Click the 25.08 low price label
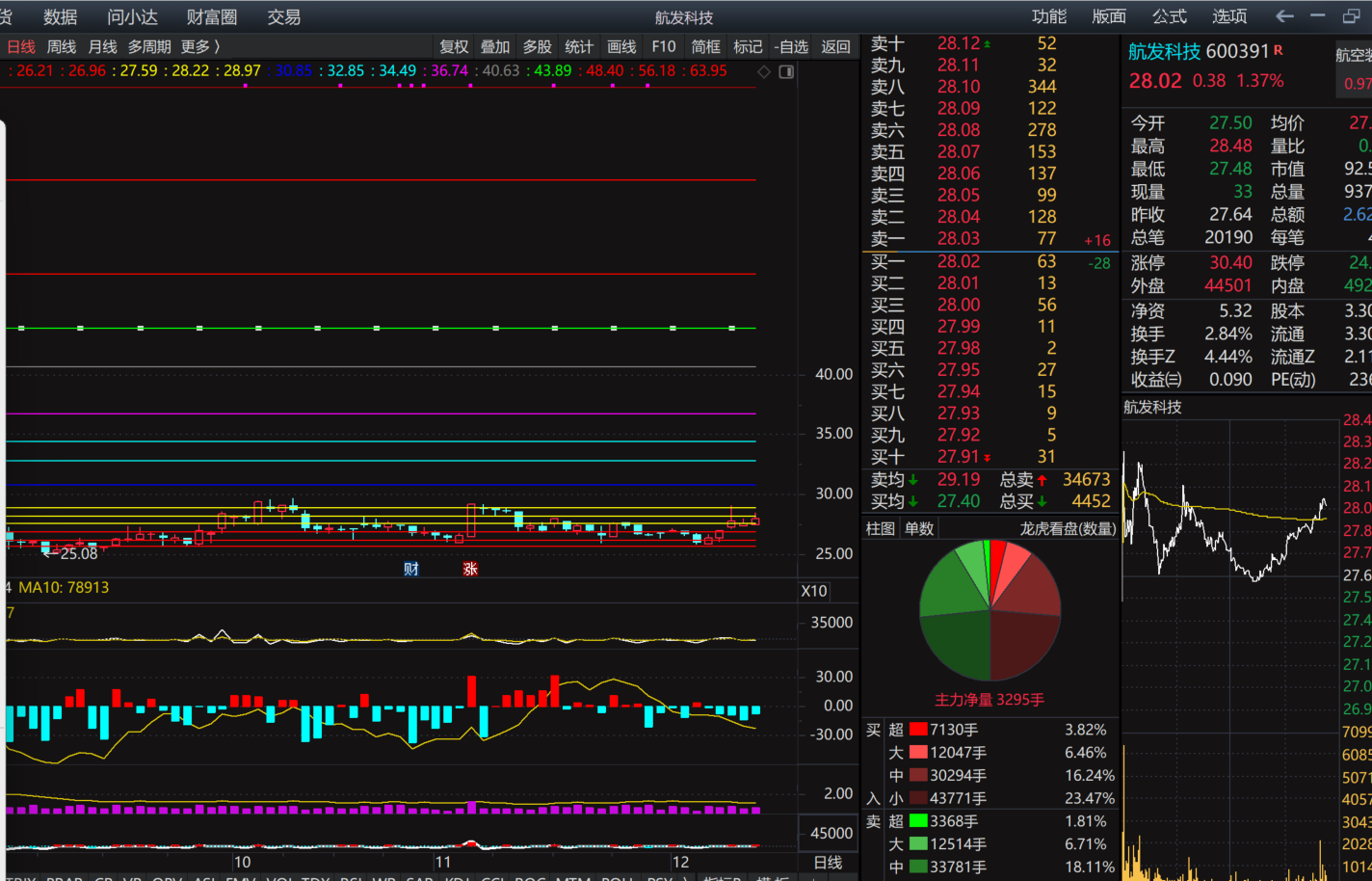This screenshot has width=1372, height=881. [x=78, y=554]
